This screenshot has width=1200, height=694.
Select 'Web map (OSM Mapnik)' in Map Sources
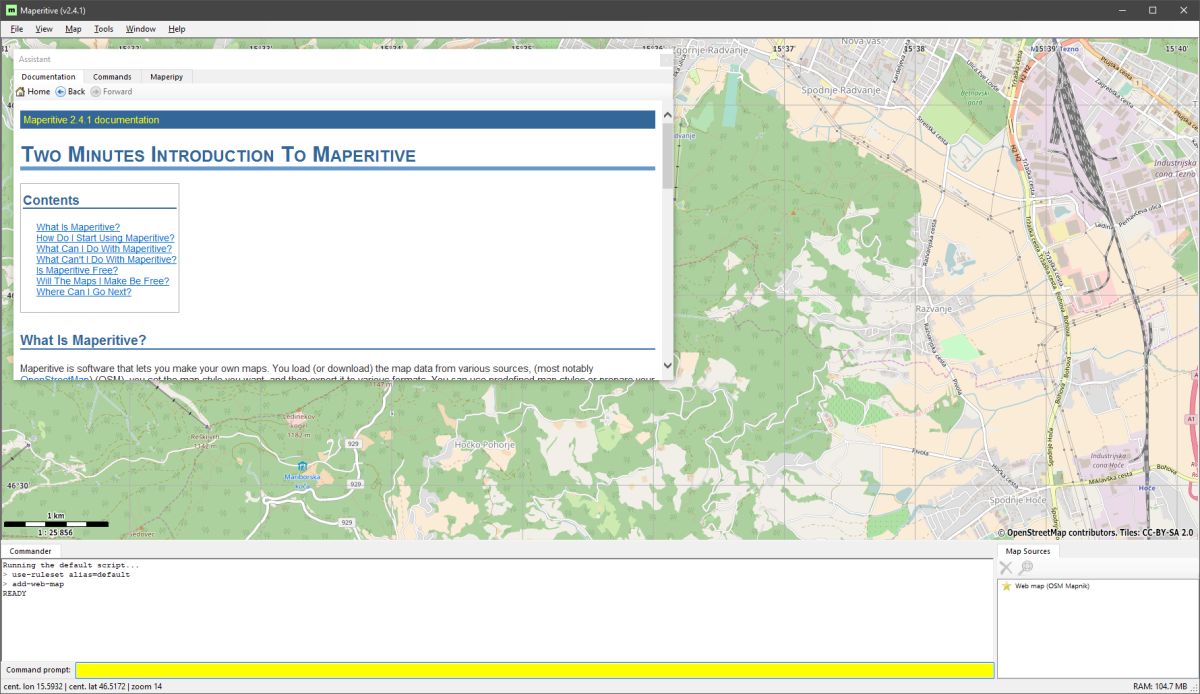pos(1052,586)
